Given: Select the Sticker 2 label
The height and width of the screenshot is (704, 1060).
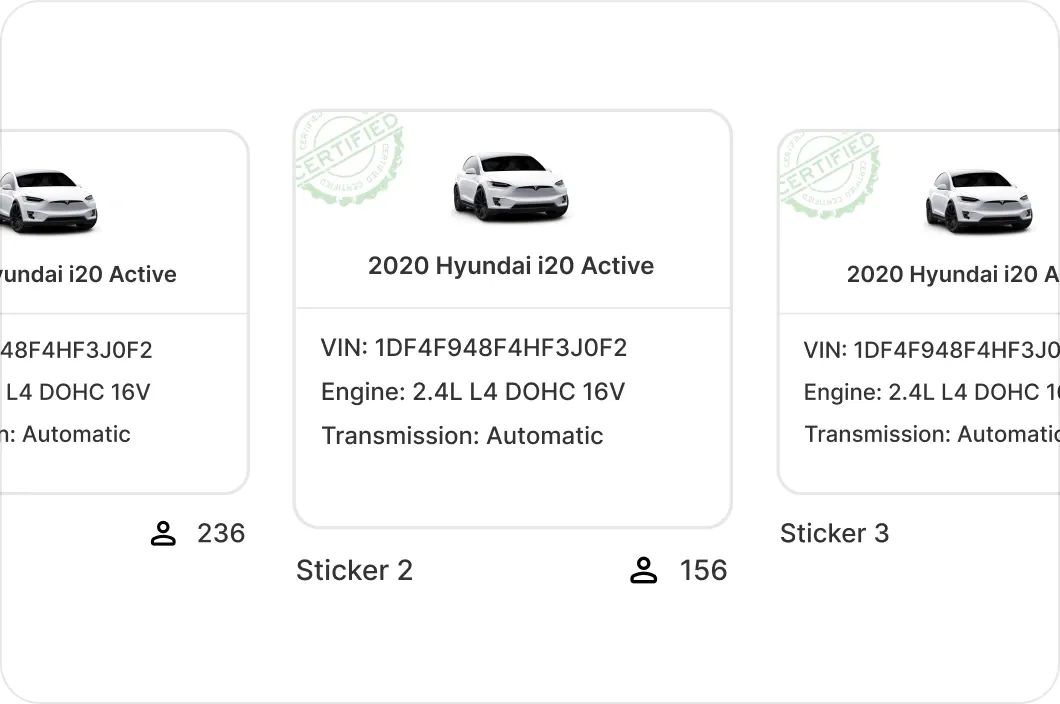Looking at the screenshot, I should (354, 571).
